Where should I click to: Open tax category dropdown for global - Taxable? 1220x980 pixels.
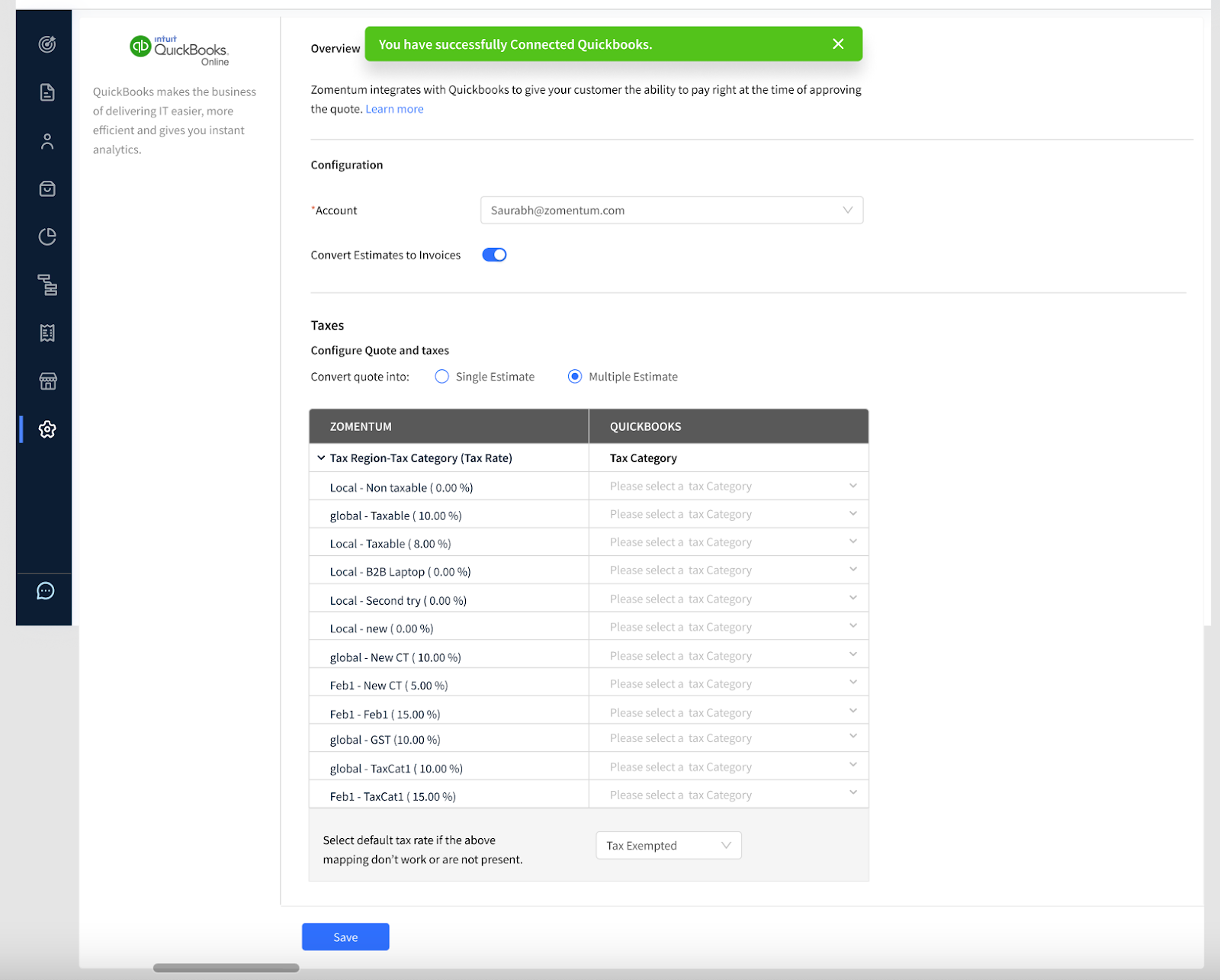(729, 514)
